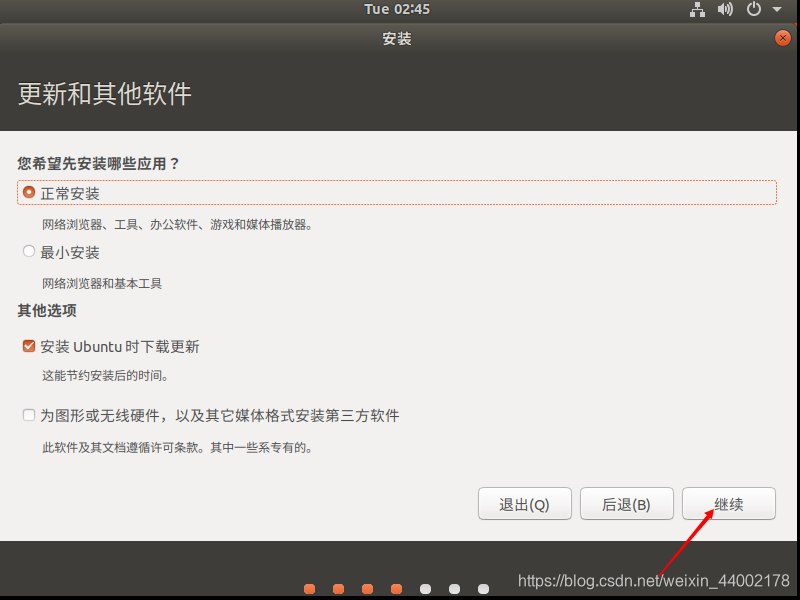Click the 更新和其他软件 page title
Viewport: 800px width, 600px height.
click(x=105, y=94)
